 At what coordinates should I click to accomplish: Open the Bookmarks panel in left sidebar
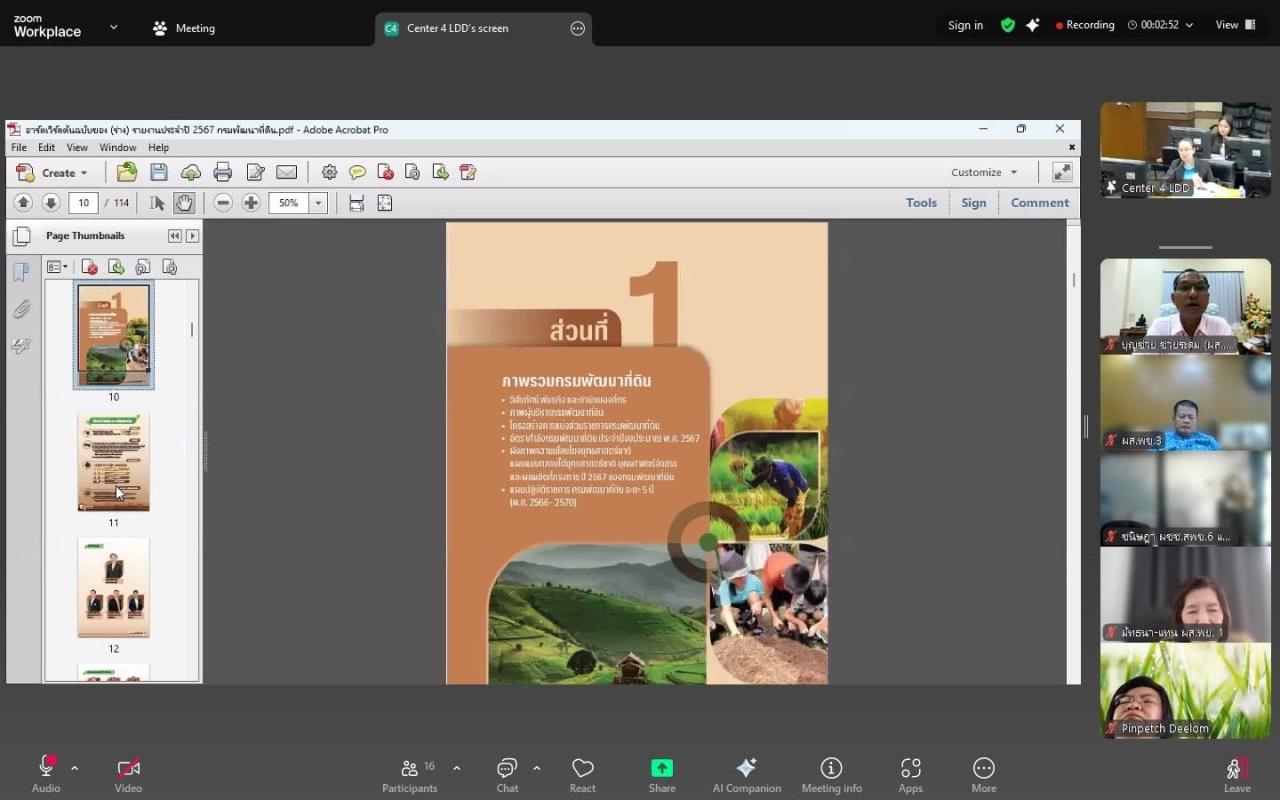click(x=21, y=273)
